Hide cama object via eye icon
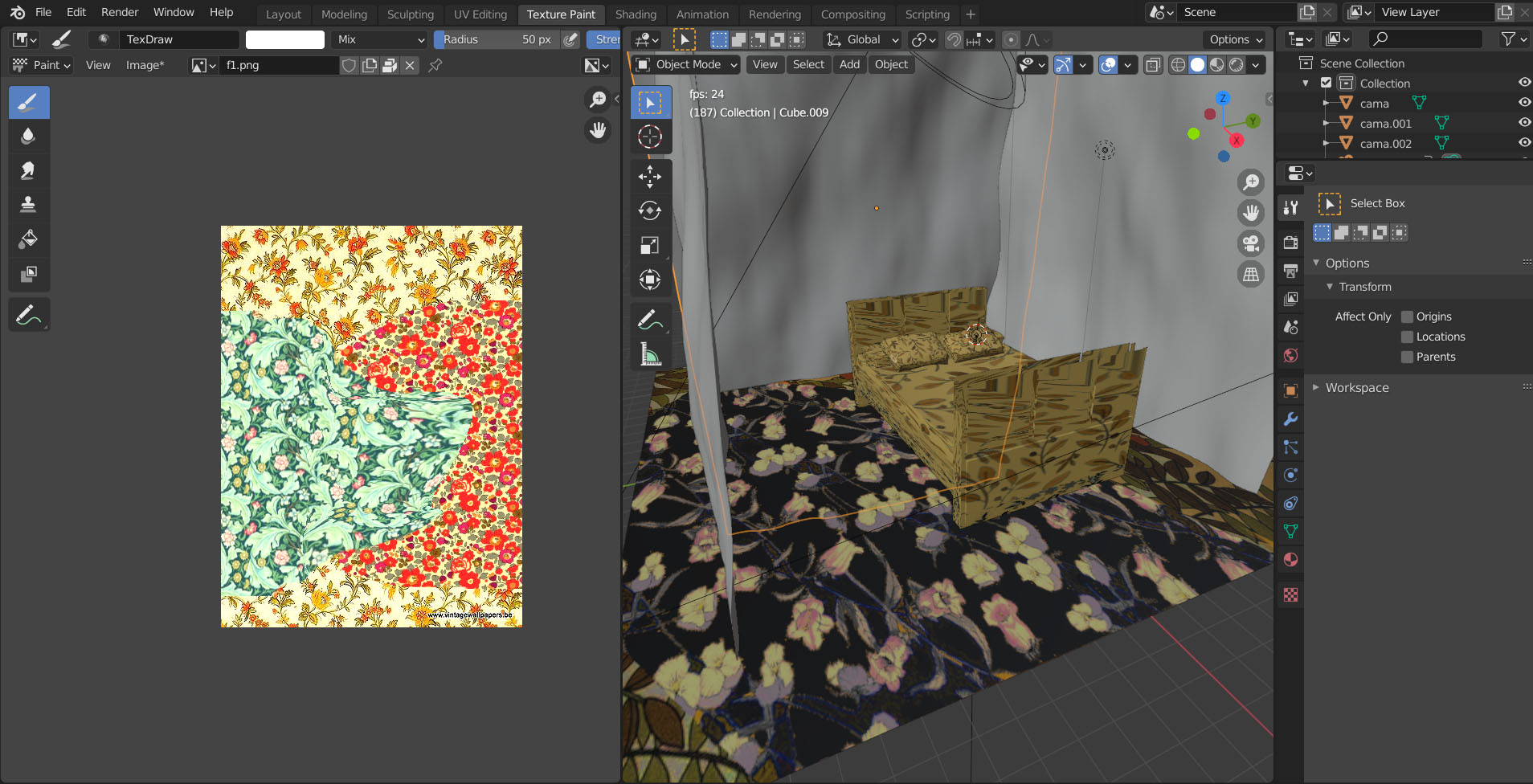This screenshot has height=784, width=1533. click(1523, 103)
